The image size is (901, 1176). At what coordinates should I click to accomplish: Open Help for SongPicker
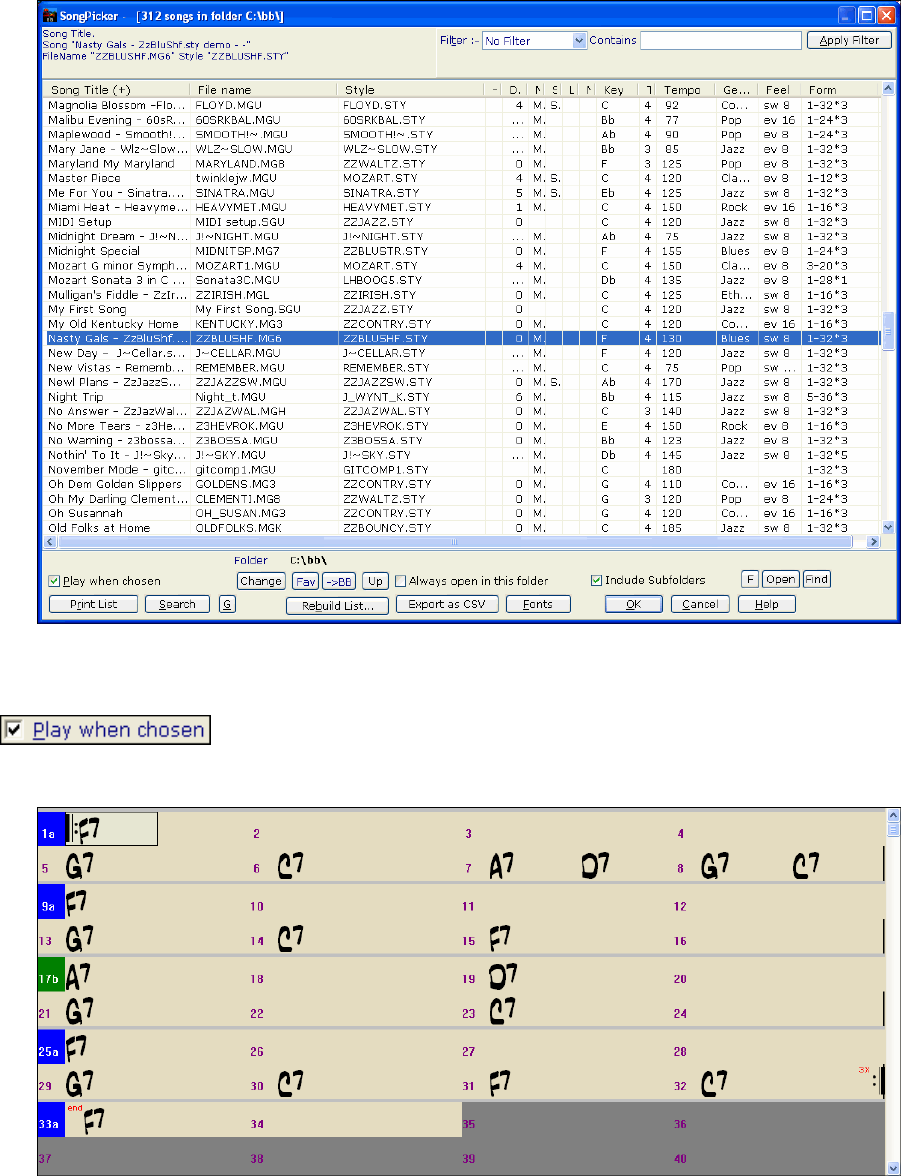coord(767,604)
